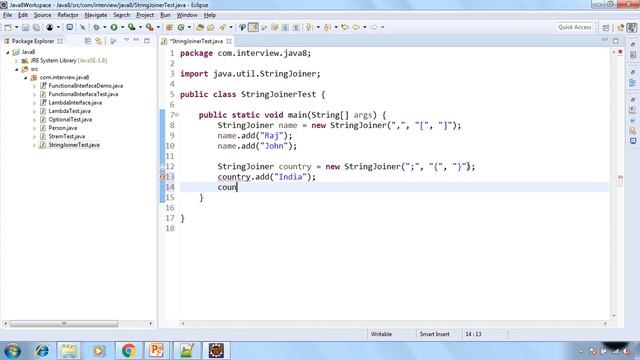
Task: Click the Search flashlight toolbar icon
Action: point(222,27)
